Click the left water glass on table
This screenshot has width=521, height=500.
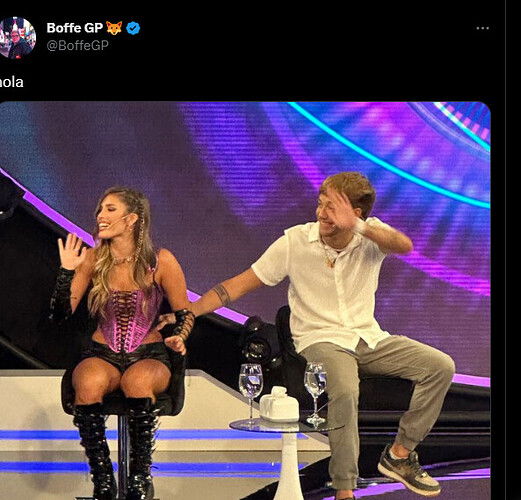[251, 392]
